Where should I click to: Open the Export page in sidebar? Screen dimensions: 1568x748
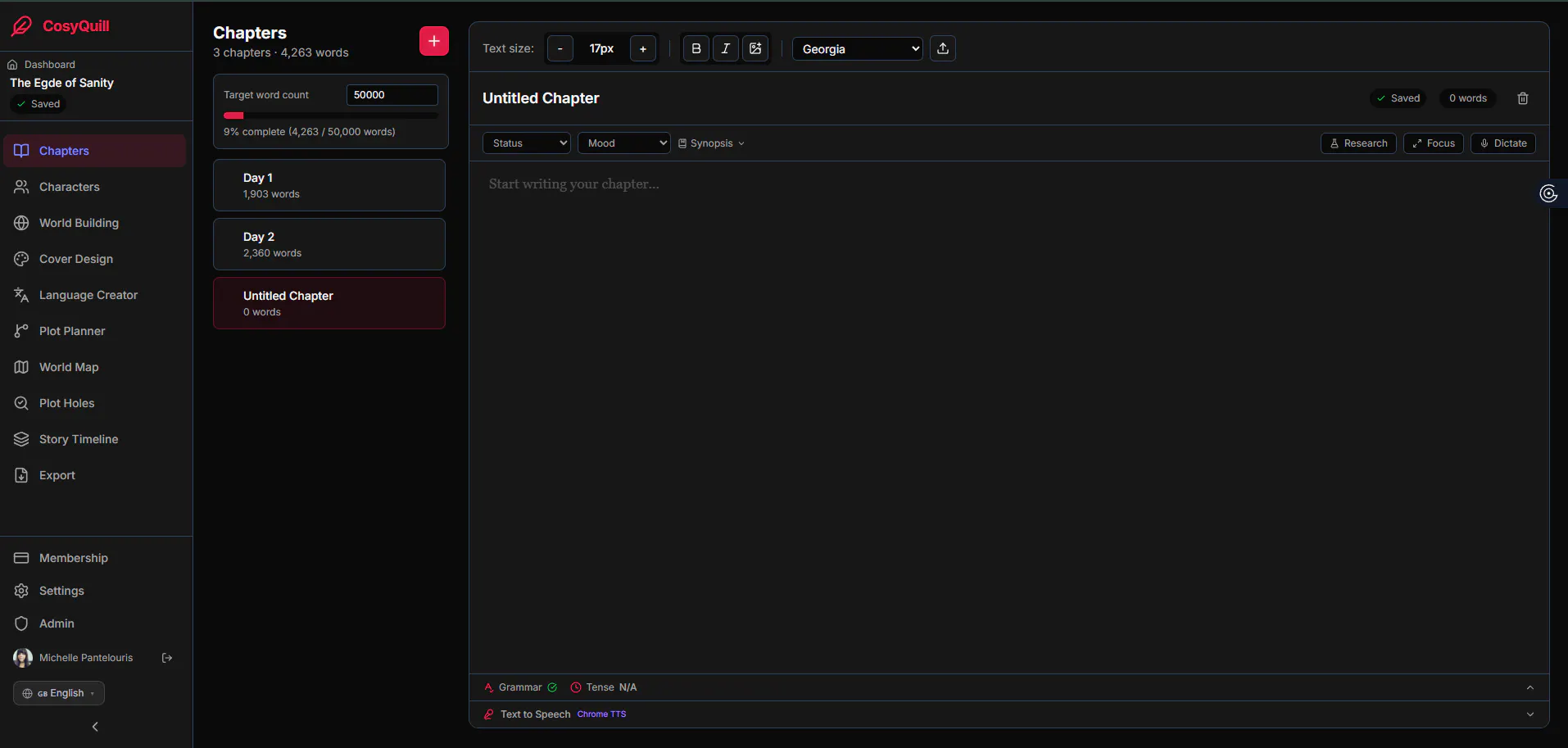pos(95,475)
